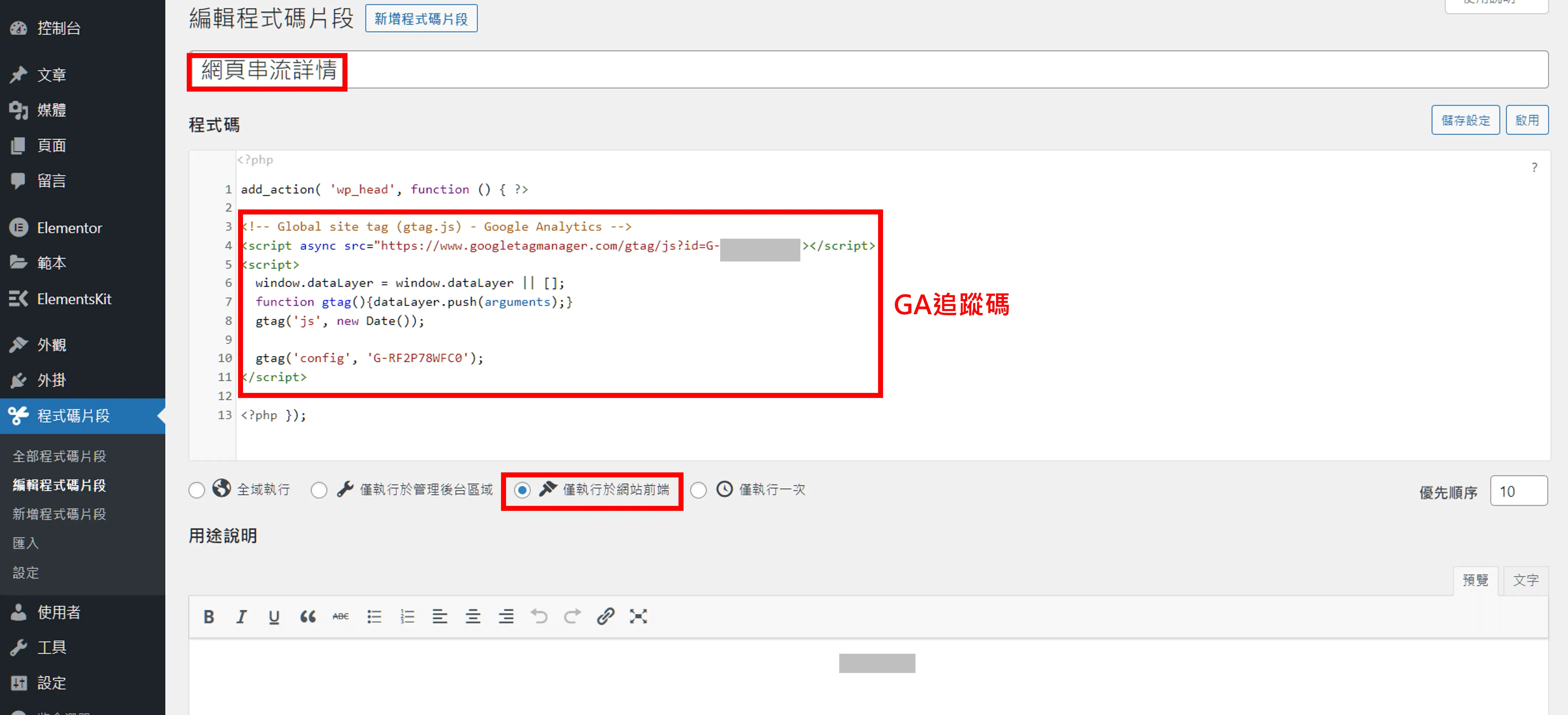Click line 3 Global site tag comment
1568x715 pixels.
[437, 226]
